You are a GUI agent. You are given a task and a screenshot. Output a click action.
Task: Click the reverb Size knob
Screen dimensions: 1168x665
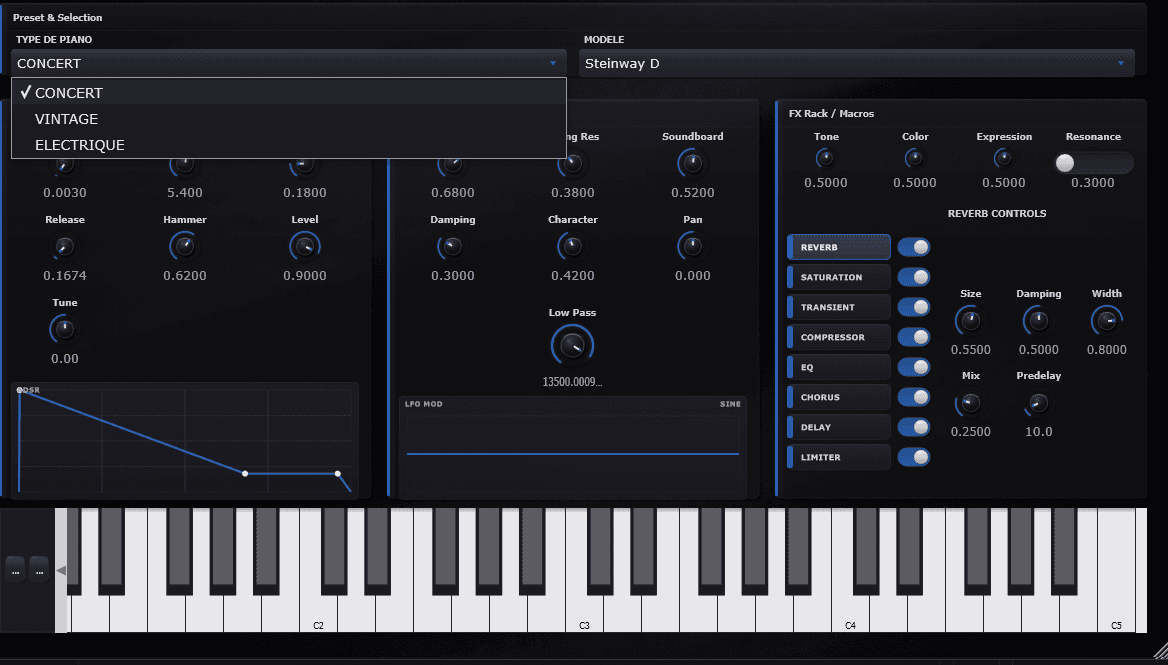tap(969, 321)
